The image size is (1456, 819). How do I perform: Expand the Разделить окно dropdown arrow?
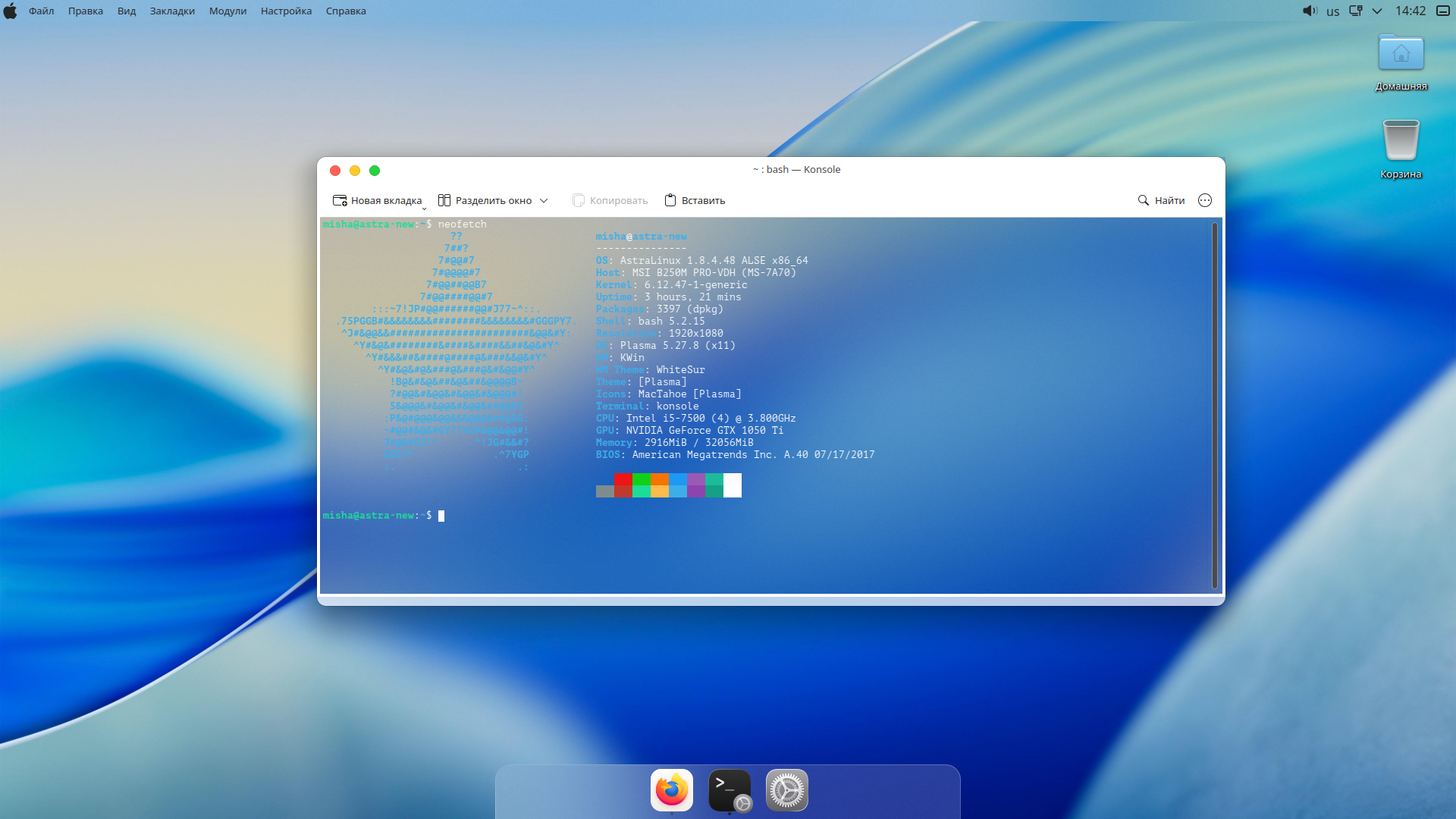click(544, 200)
